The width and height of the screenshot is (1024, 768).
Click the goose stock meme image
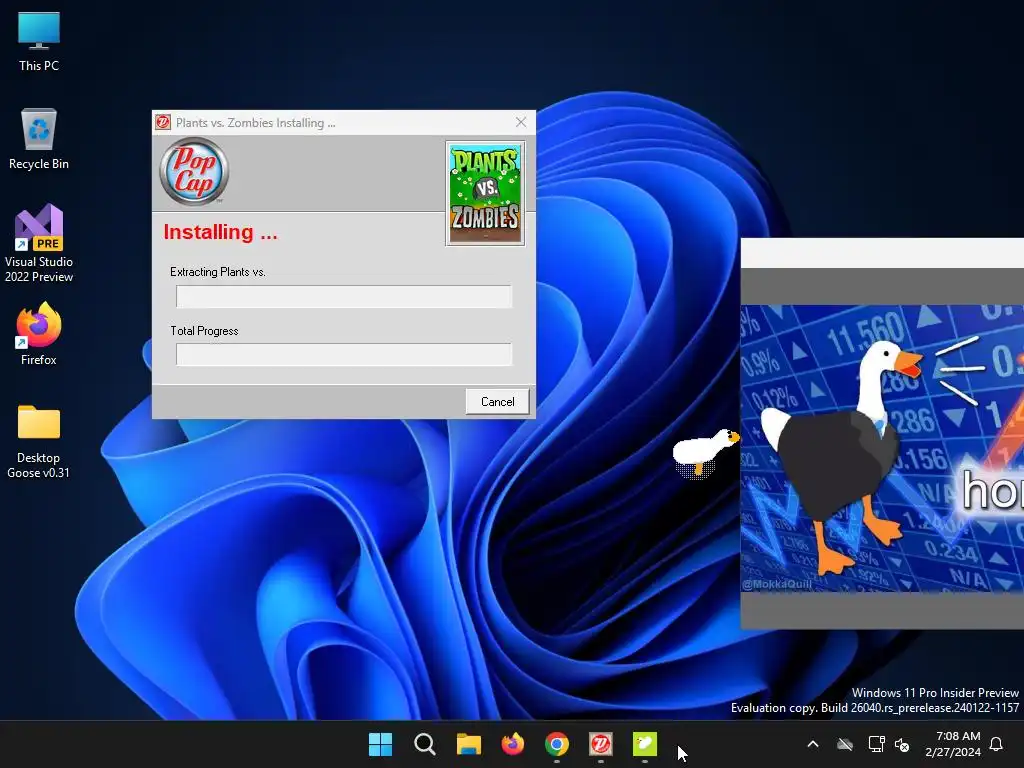[882, 449]
